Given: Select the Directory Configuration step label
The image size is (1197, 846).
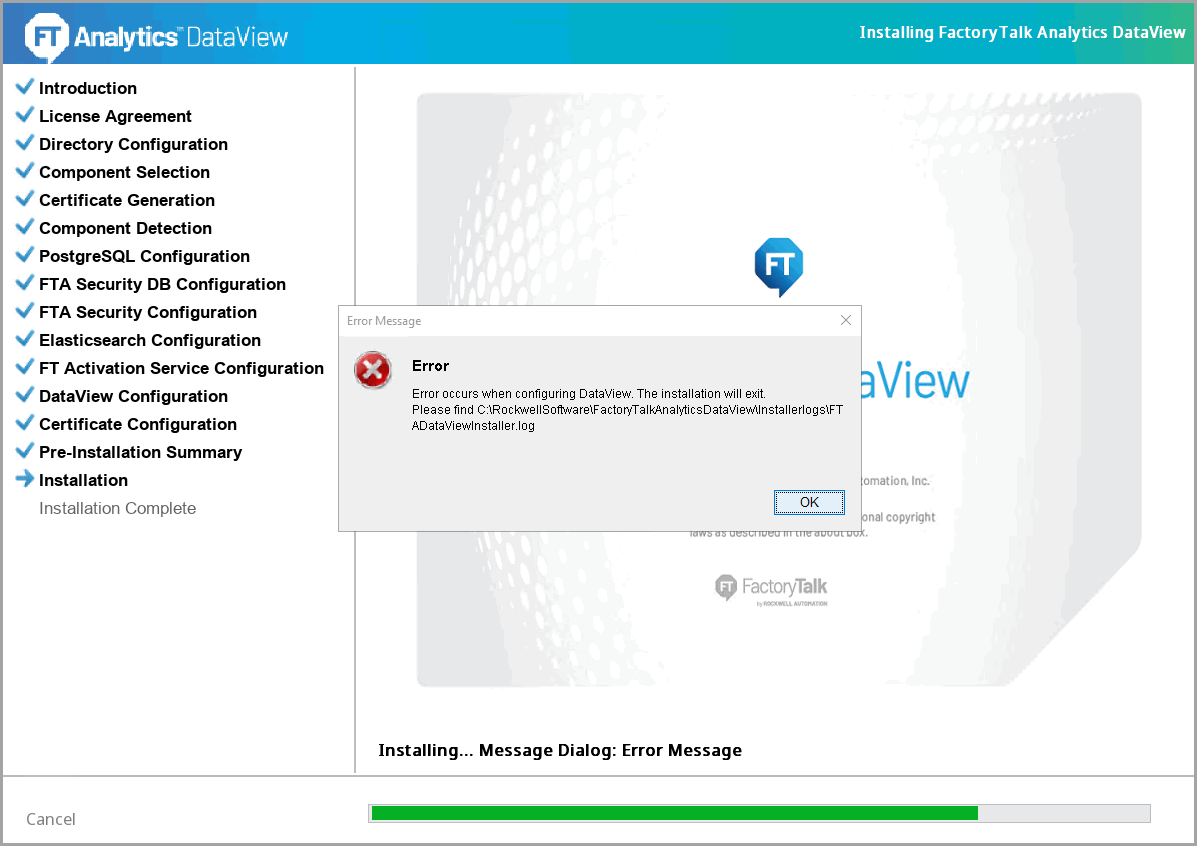Looking at the screenshot, I should pos(134,144).
